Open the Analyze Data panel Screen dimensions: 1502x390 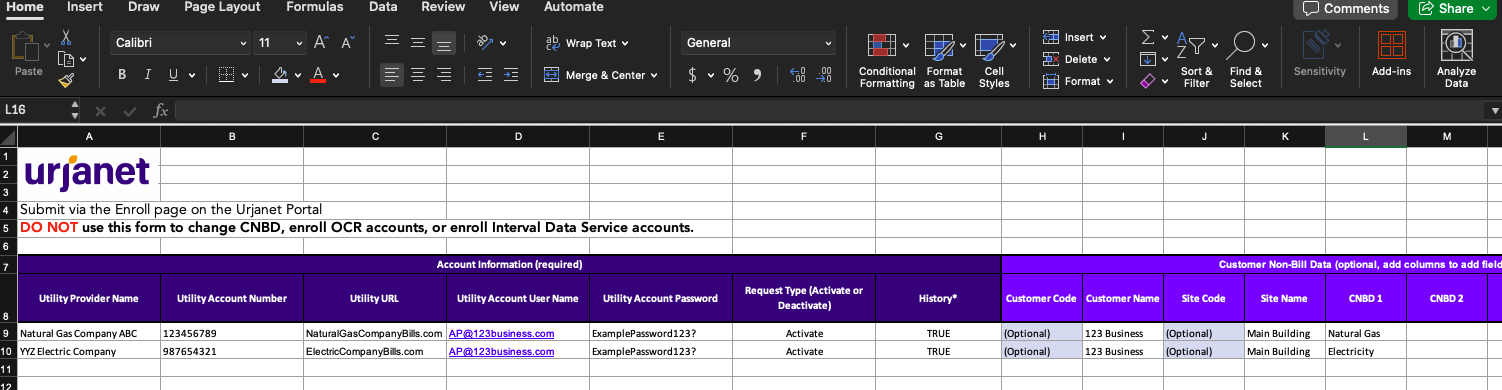[1456, 60]
